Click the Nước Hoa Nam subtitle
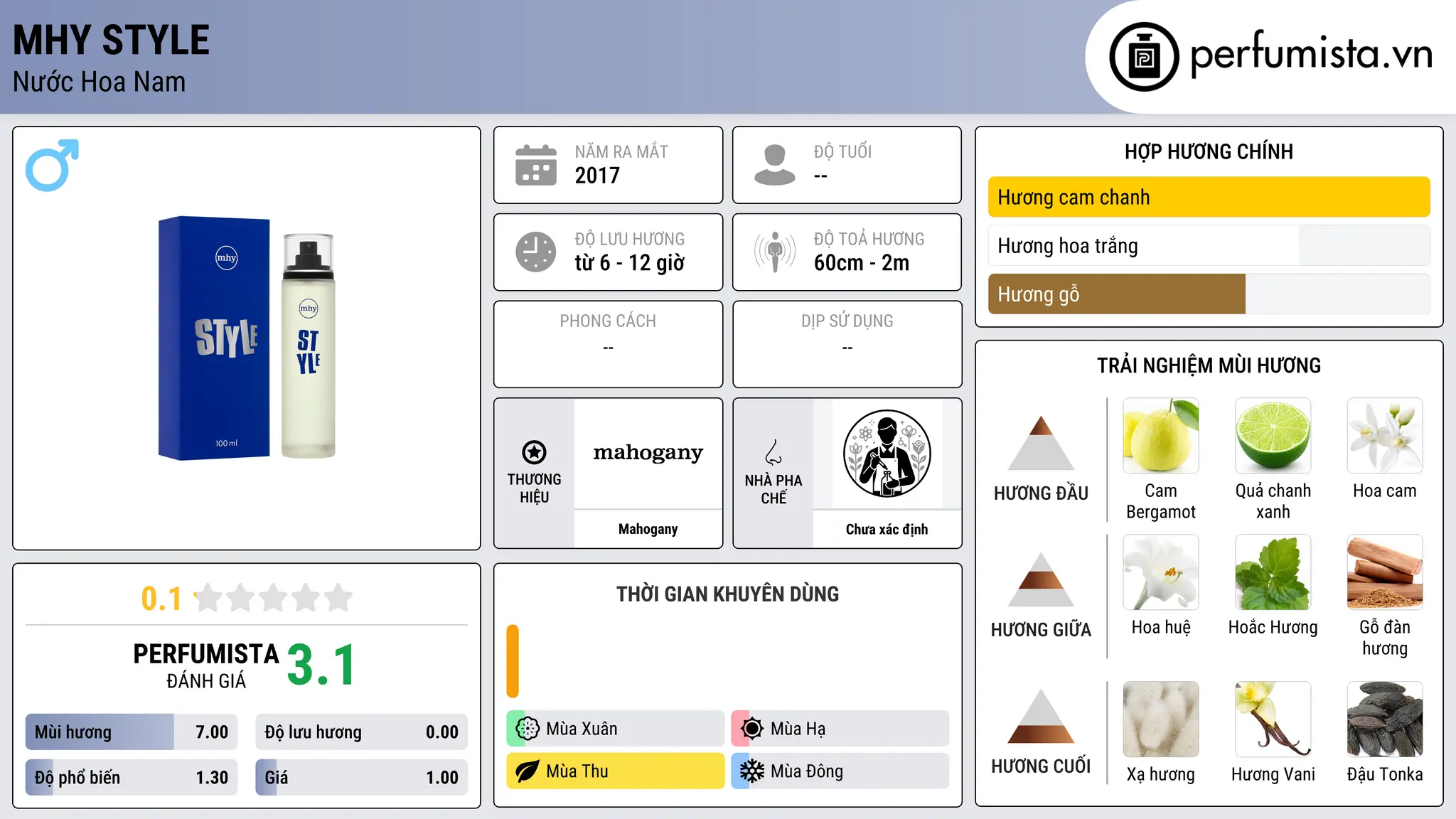Viewport: 1456px width, 819px height. pos(99,82)
